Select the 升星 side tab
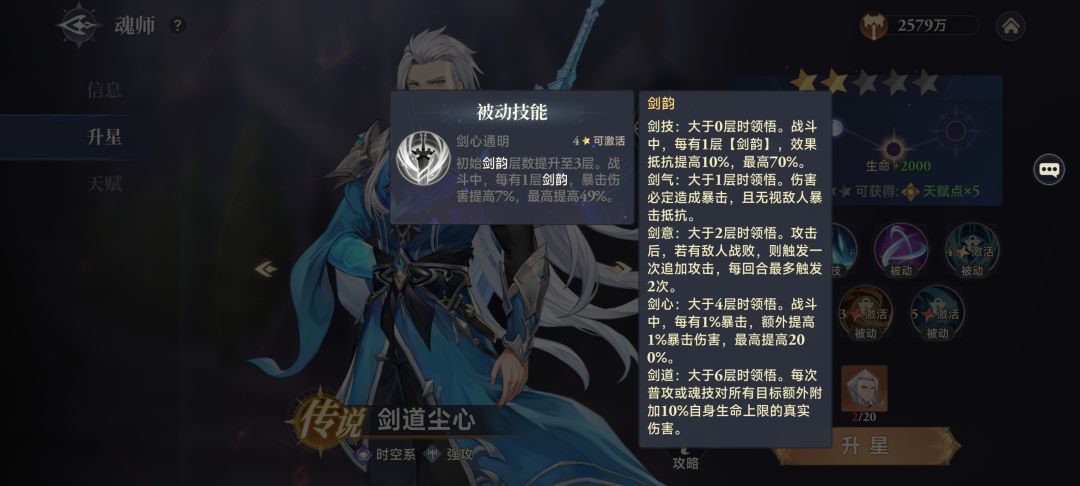 (104, 137)
